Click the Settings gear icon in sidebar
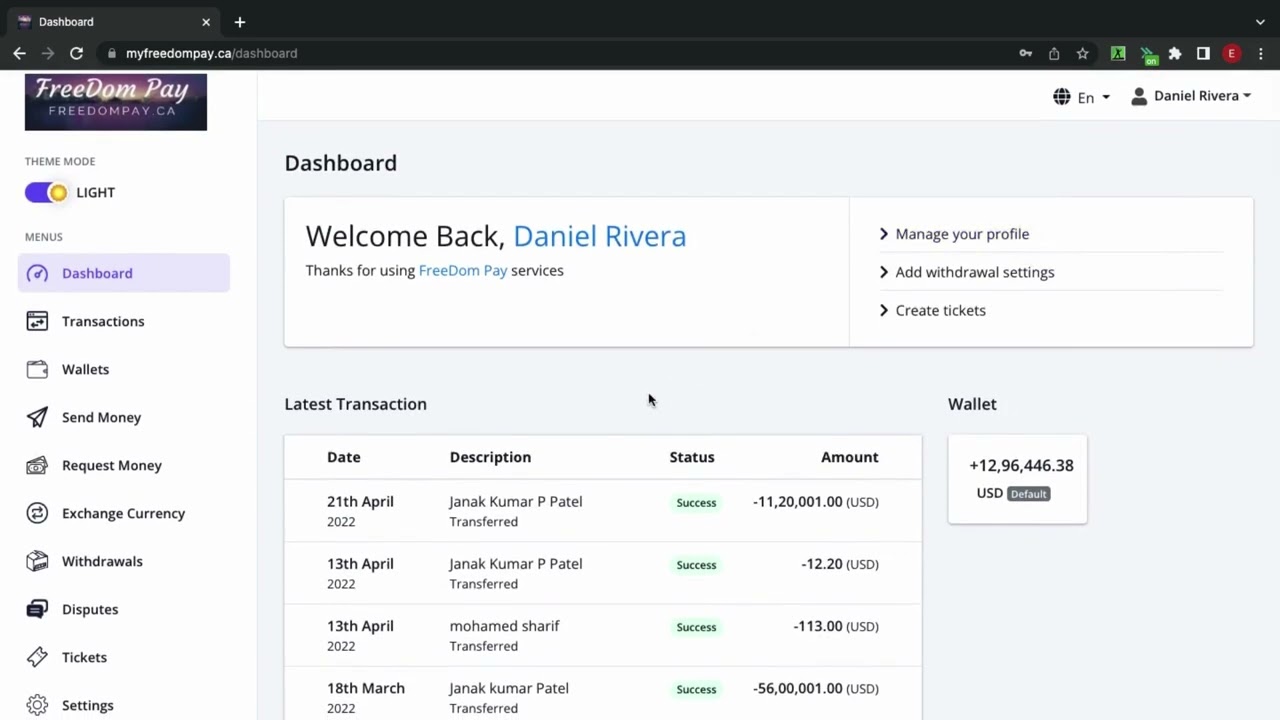The width and height of the screenshot is (1280, 720). pos(37,705)
